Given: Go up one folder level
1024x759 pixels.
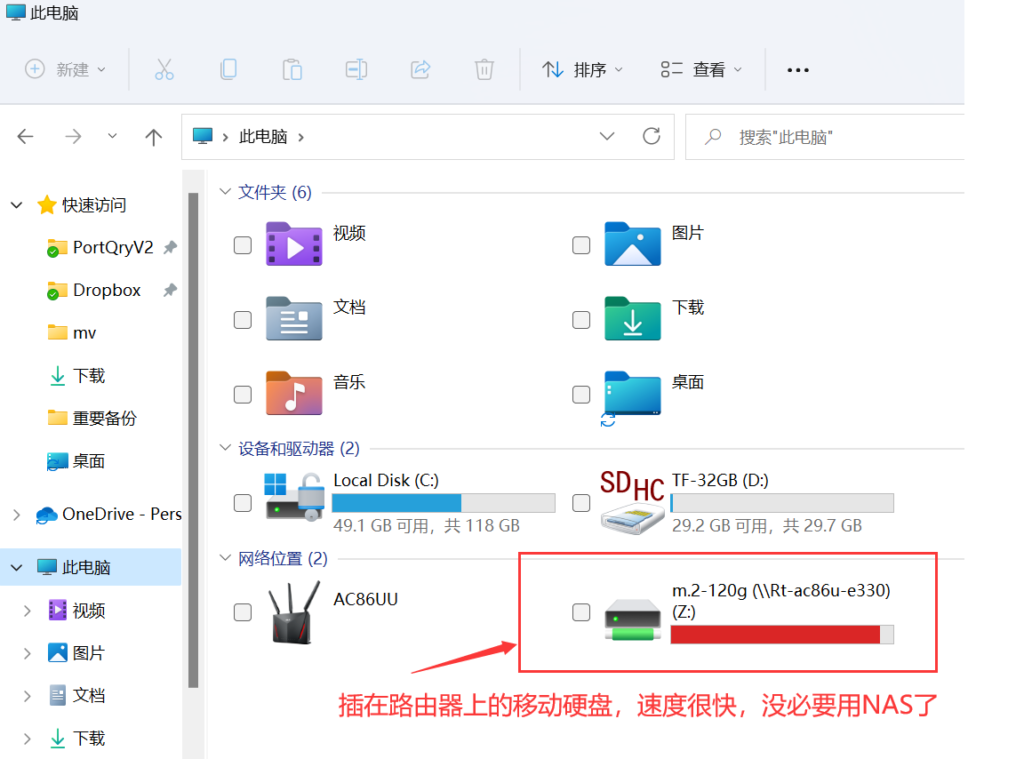Looking at the screenshot, I should (153, 137).
